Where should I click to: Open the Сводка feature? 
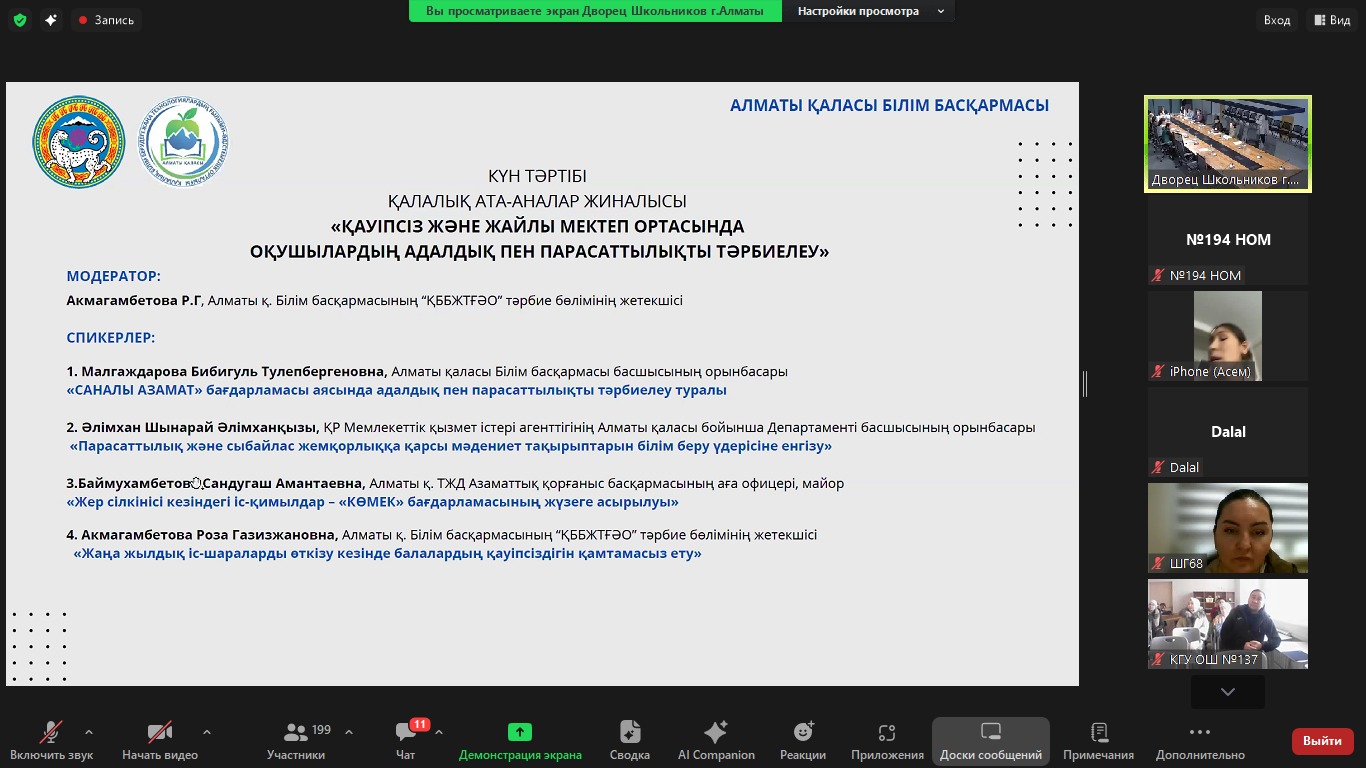pyautogui.click(x=628, y=740)
